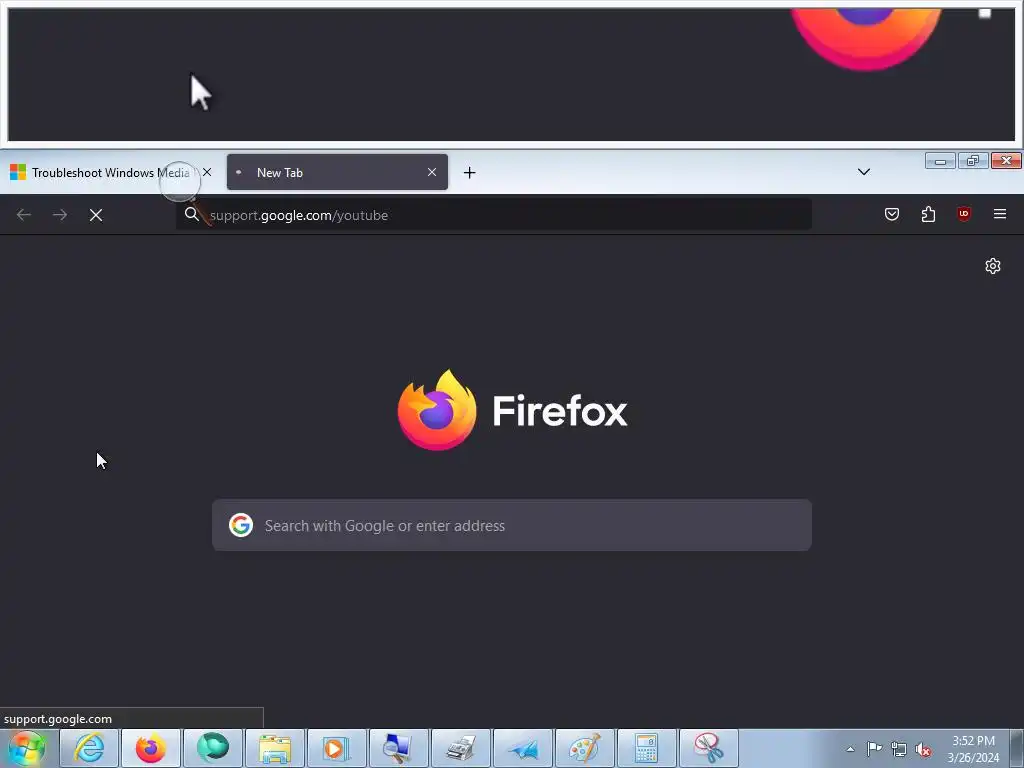Open the Windows Start menu
This screenshot has width=1024, height=768.
[27, 748]
